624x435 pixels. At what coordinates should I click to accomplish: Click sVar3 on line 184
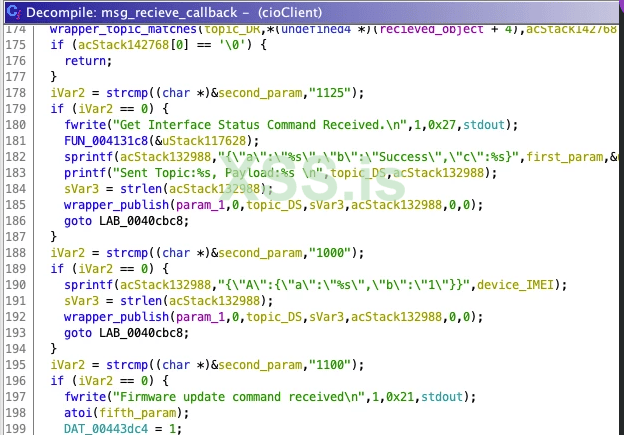81,189
